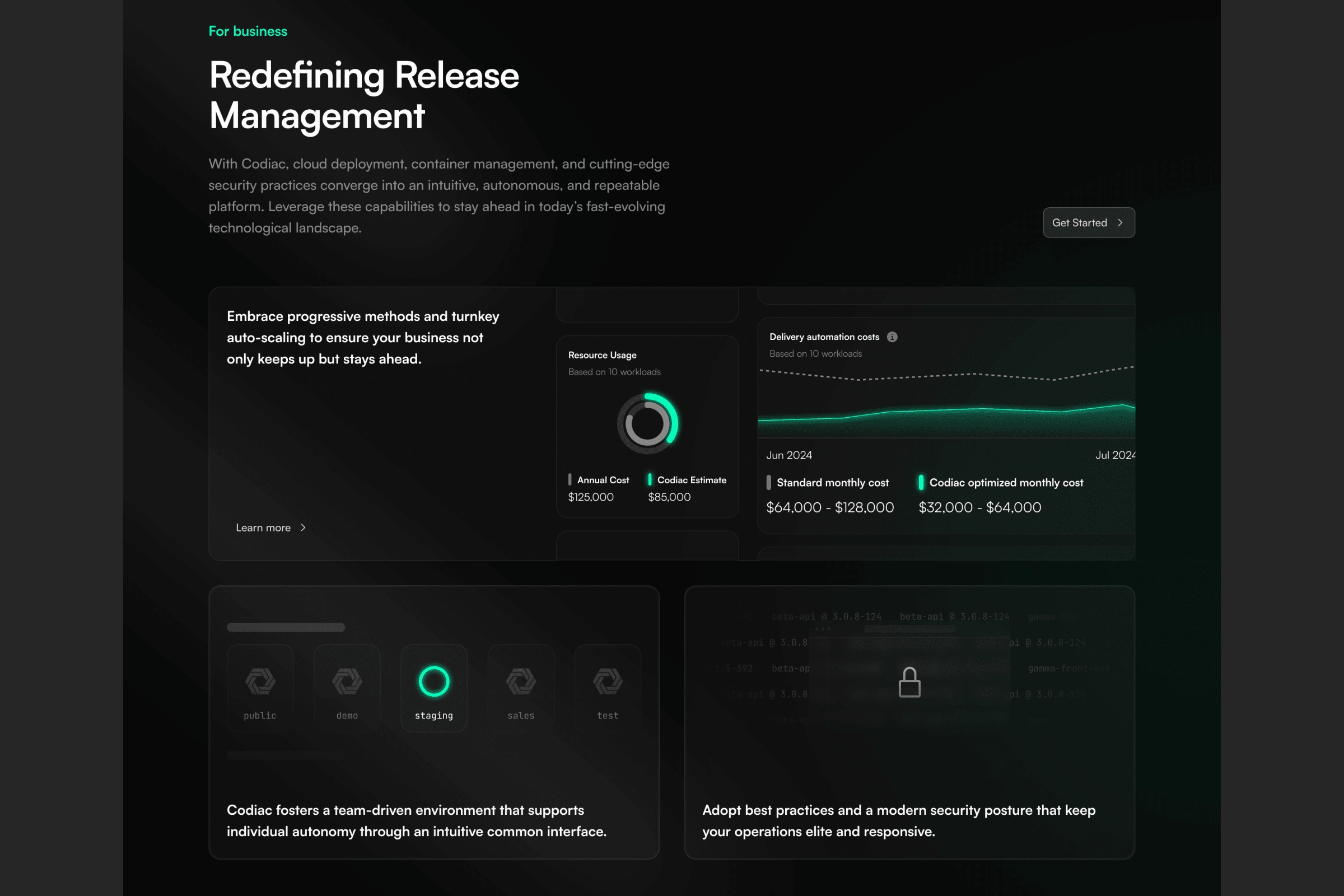Click the grey Annual Cost color marker
Screen dimensions: 1344x896
click(570, 479)
